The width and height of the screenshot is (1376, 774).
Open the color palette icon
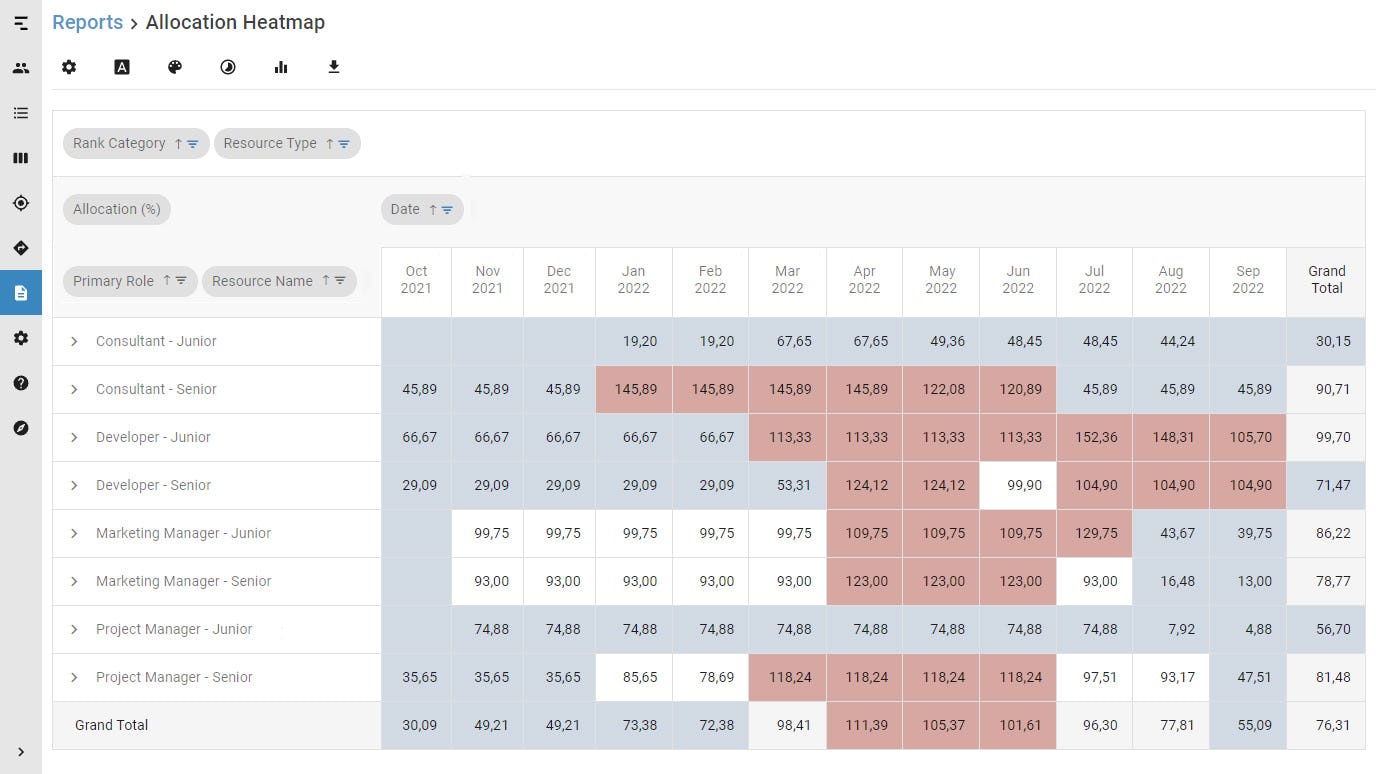(174, 67)
